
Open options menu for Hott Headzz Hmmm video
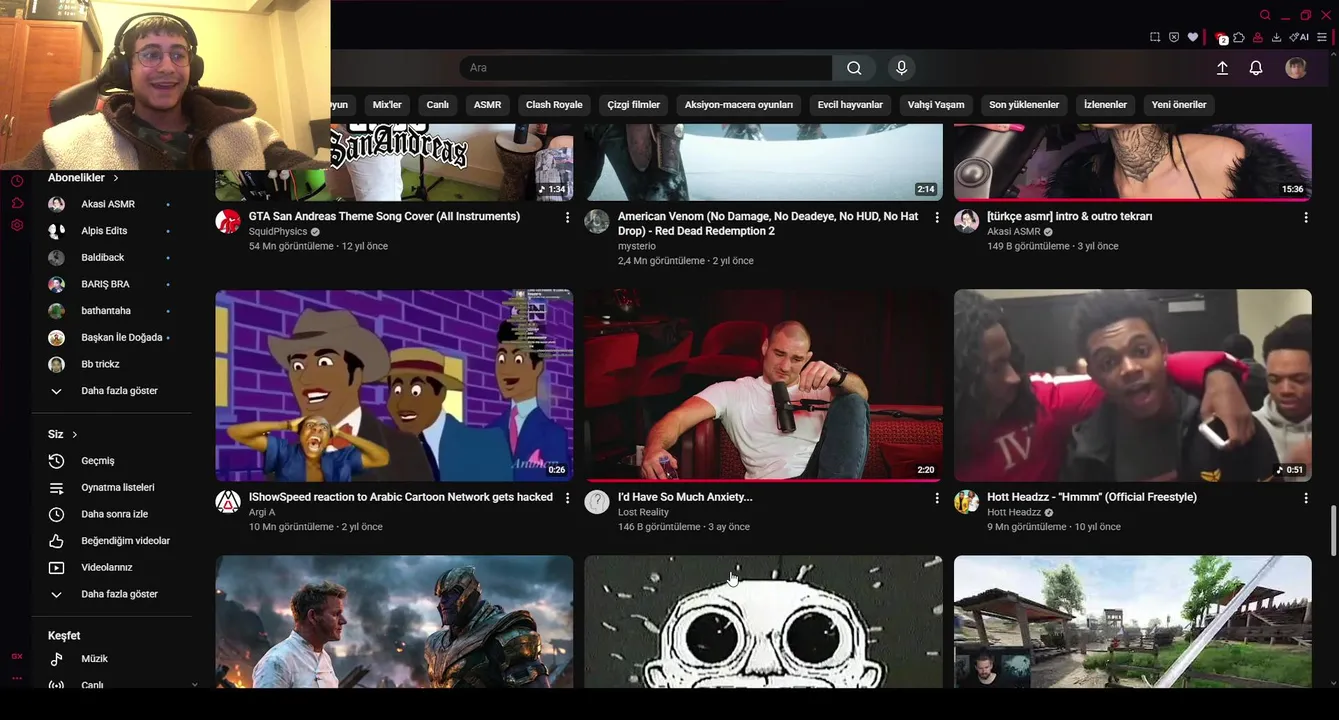[x=1306, y=498]
